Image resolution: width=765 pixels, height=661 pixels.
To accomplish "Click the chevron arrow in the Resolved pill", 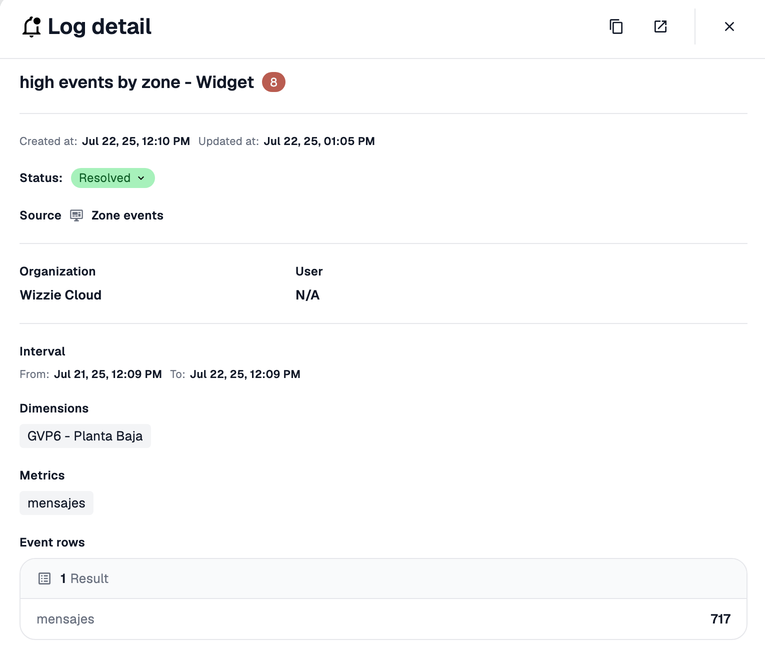I will 141,178.
